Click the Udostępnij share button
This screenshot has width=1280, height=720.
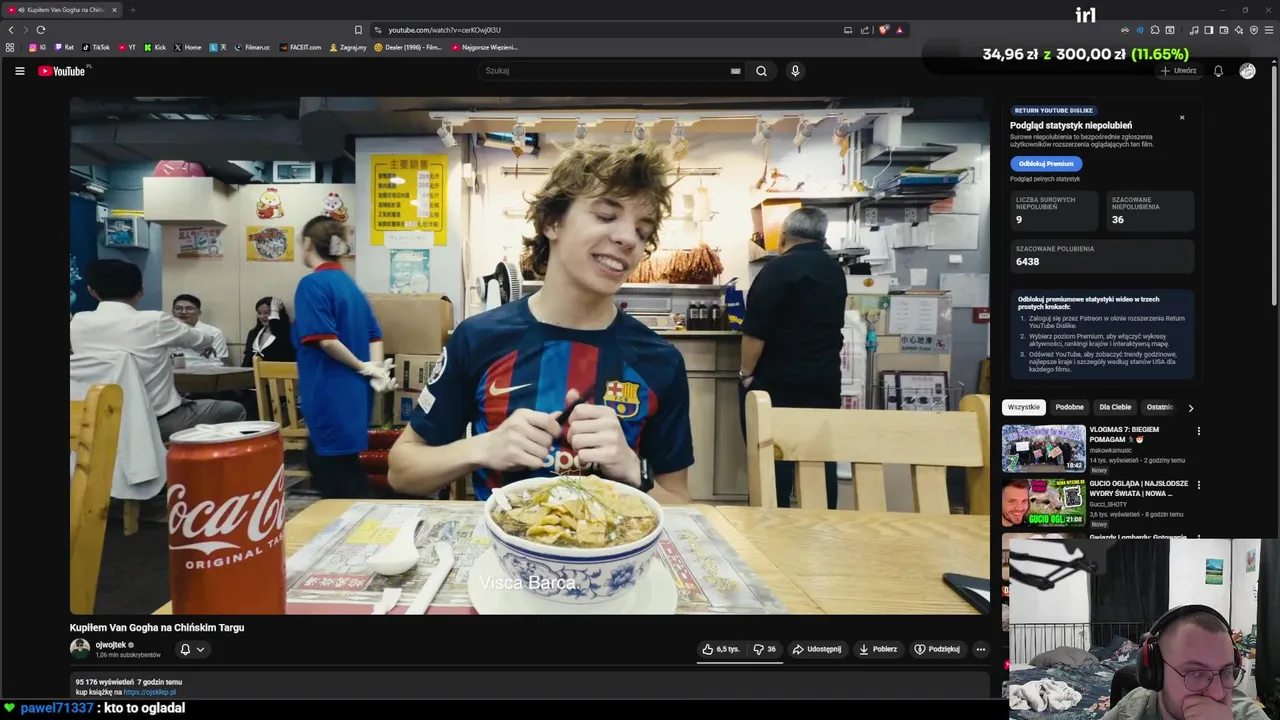[817, 649]
